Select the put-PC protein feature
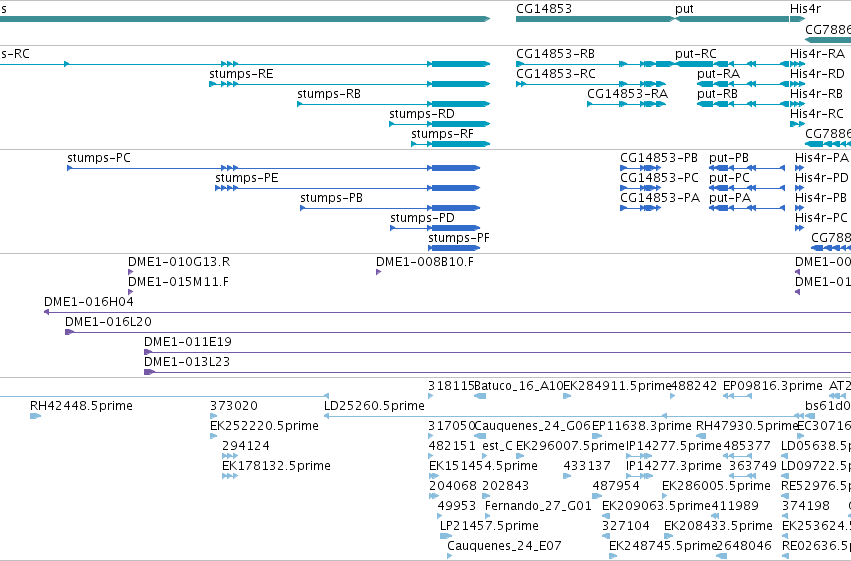The width and height of the screenshot is (851, 561). tap(747, 188)
